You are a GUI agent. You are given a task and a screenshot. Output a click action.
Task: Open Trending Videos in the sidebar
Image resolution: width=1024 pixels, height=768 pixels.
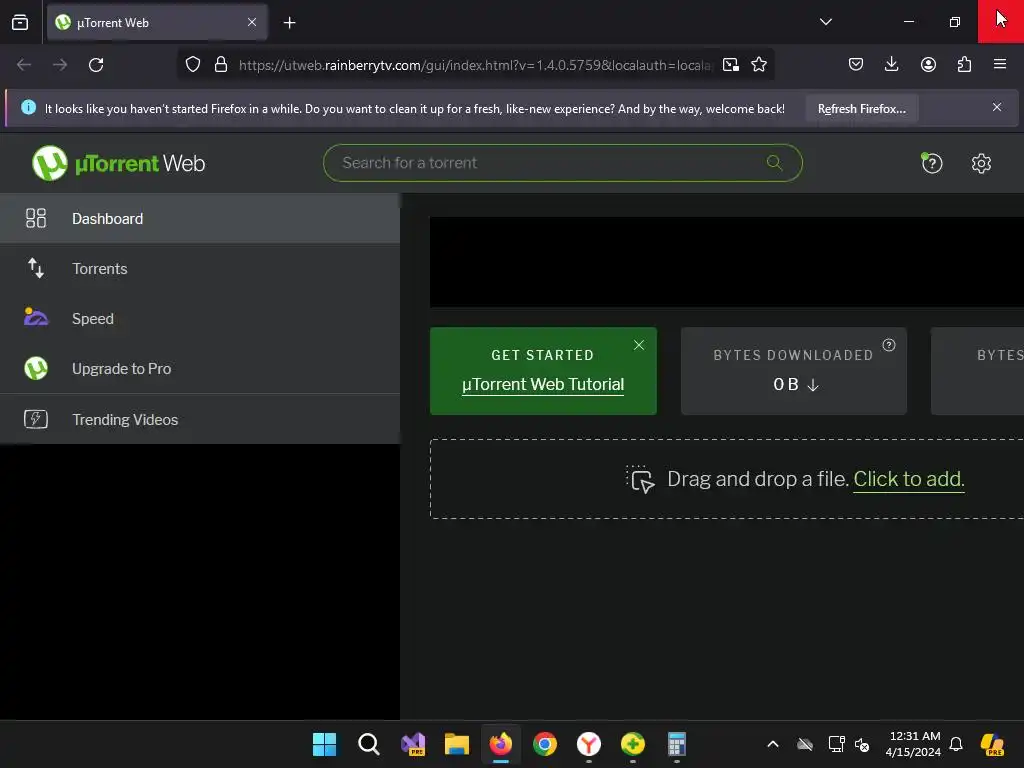[x=200, y=419]
